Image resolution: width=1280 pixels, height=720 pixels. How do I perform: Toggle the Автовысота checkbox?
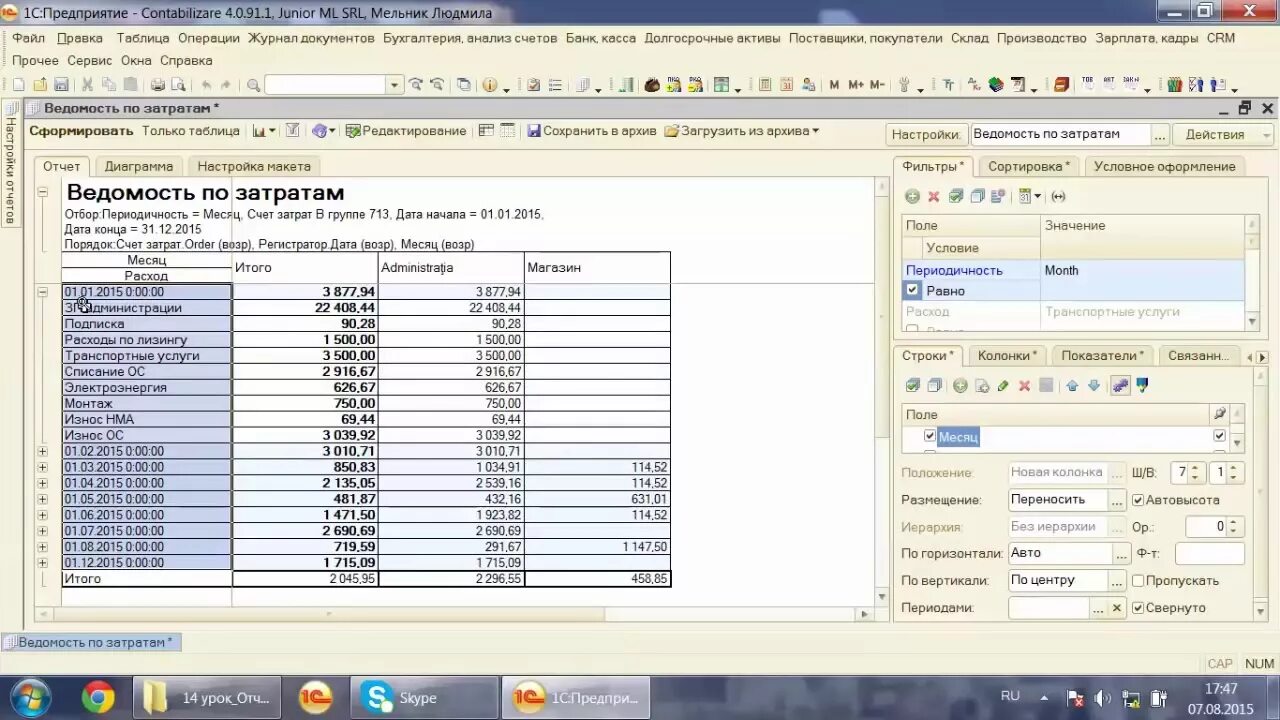coord(1138,500)
